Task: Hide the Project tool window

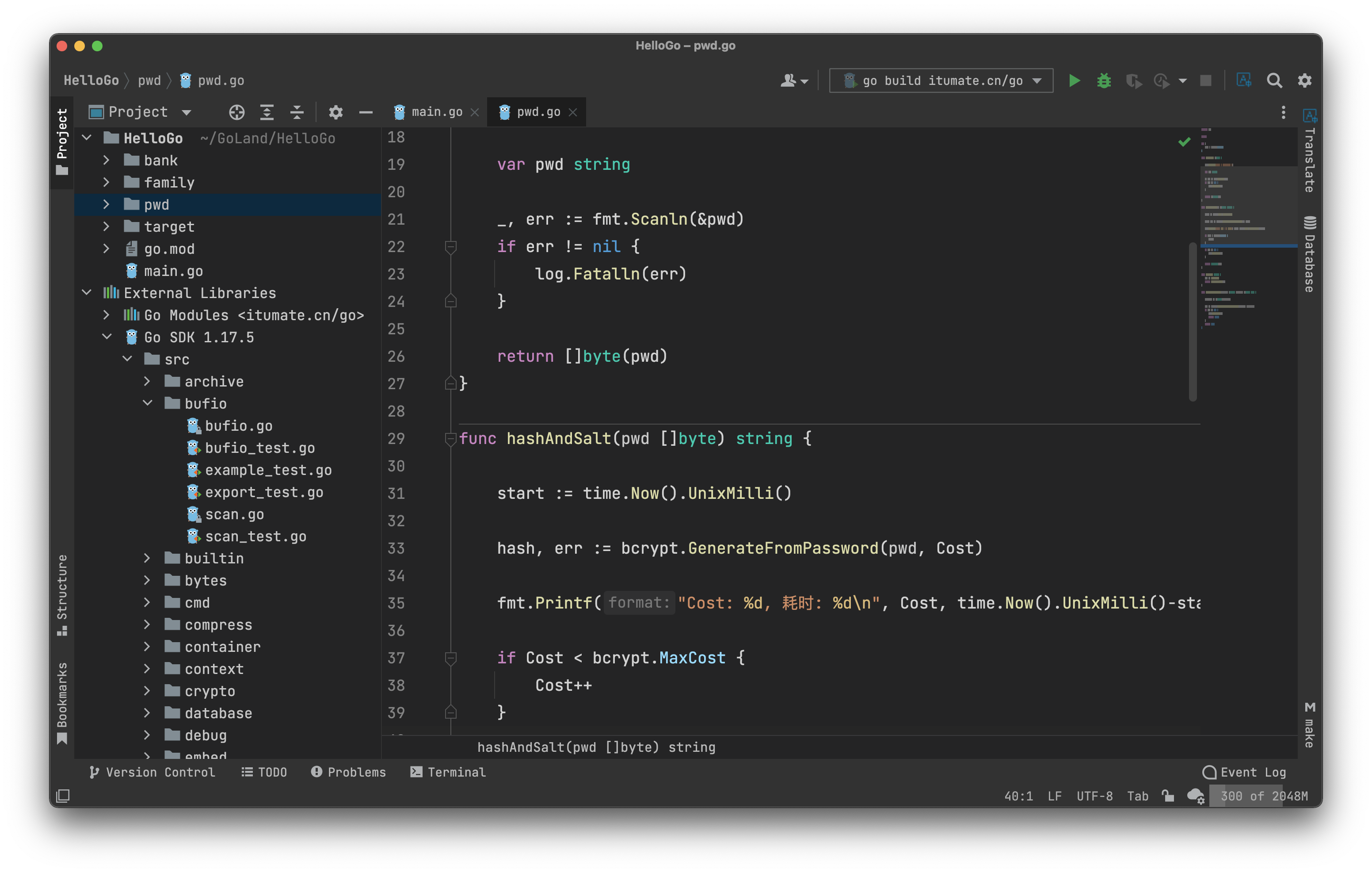Action: [366, 112]
